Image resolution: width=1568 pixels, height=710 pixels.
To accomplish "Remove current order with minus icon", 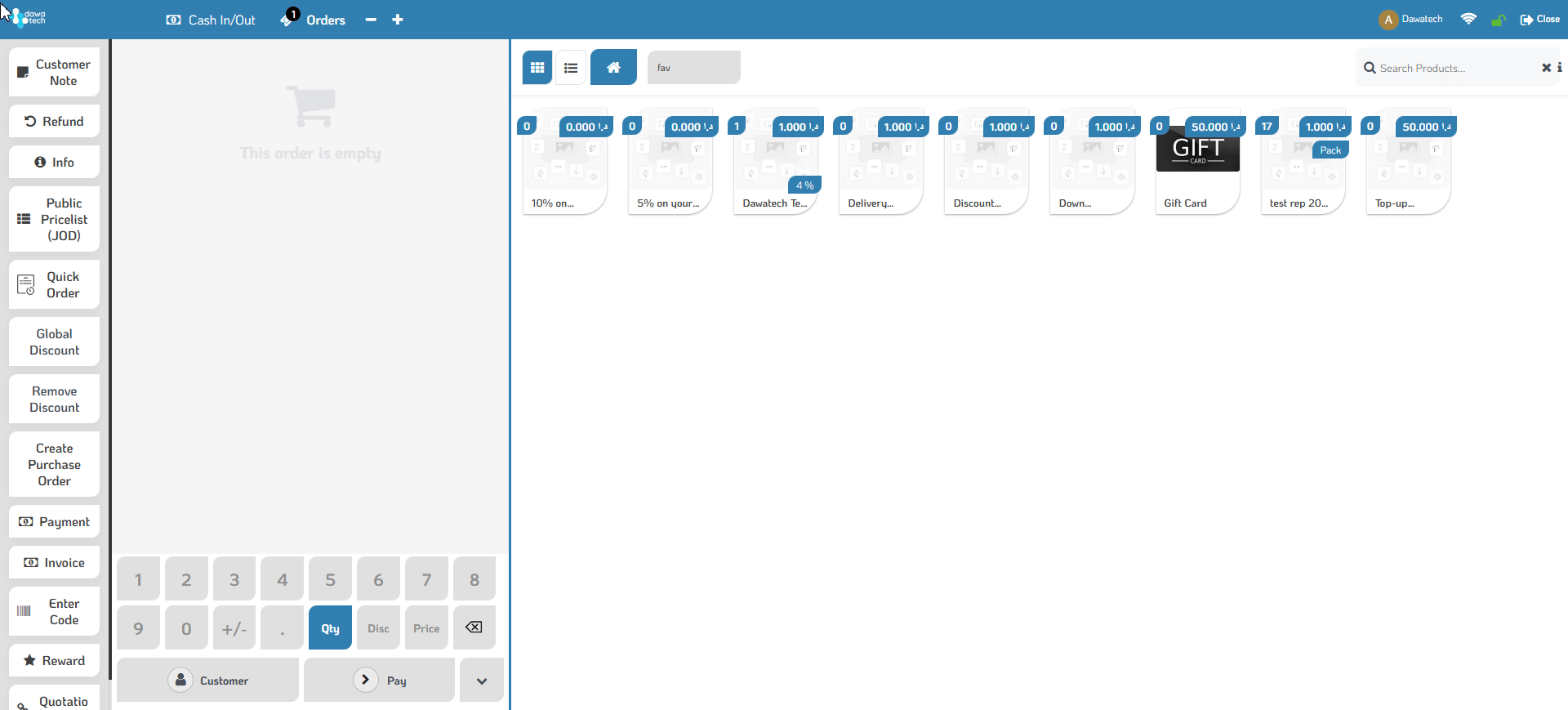I will pos(371,20).
